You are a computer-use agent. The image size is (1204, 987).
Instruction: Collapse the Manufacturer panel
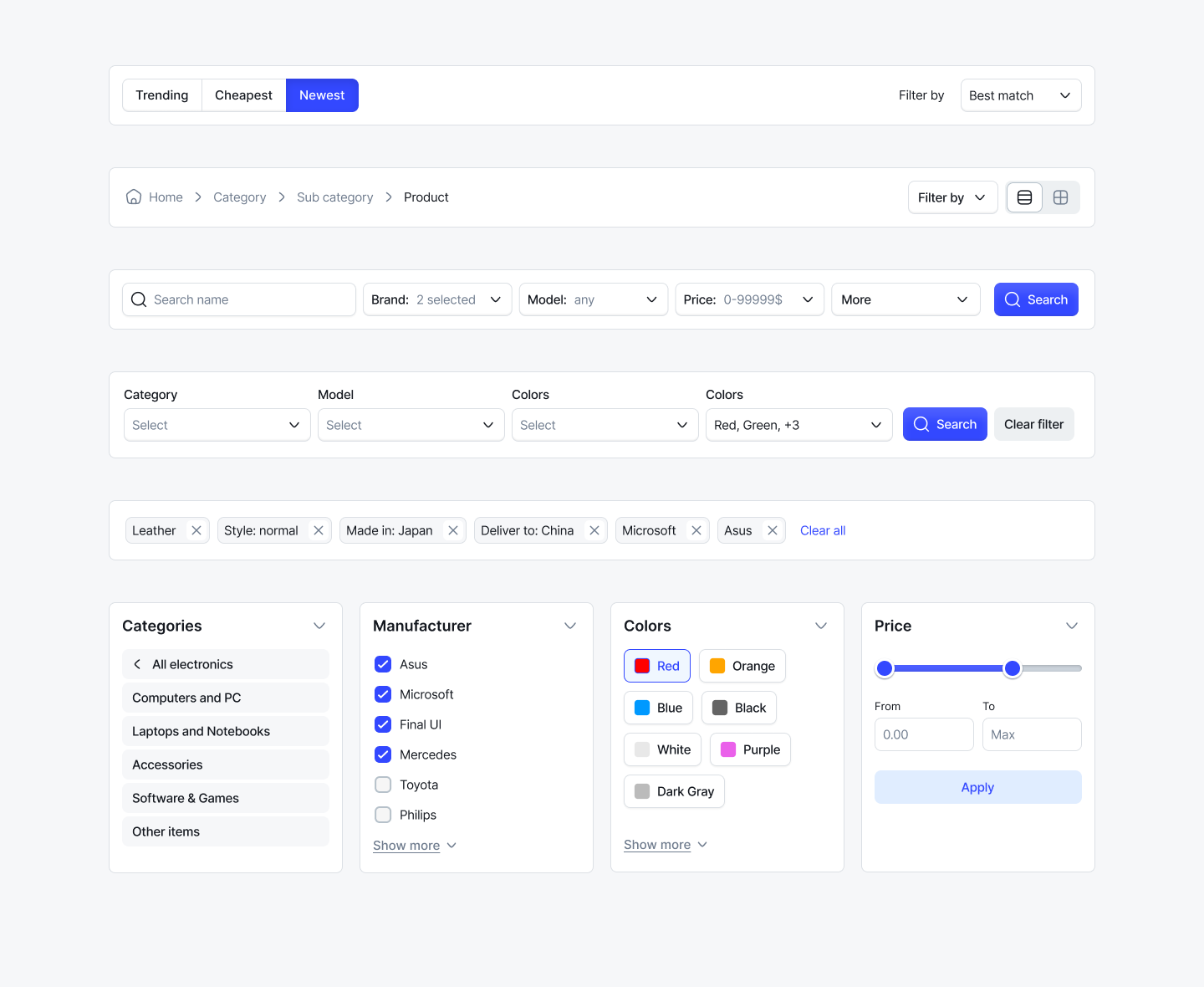point(570,626)
